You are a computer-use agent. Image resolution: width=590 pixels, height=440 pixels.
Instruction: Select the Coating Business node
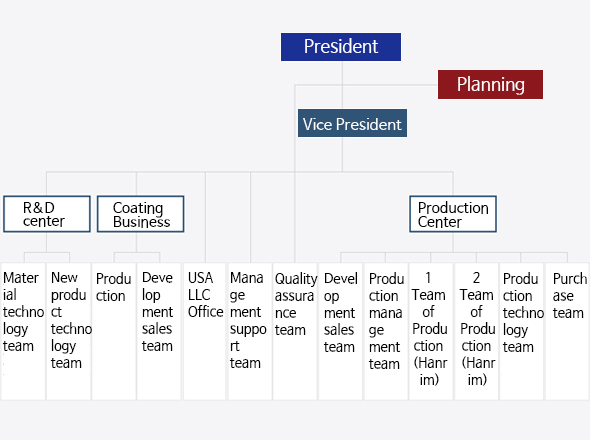pos(140,214)
